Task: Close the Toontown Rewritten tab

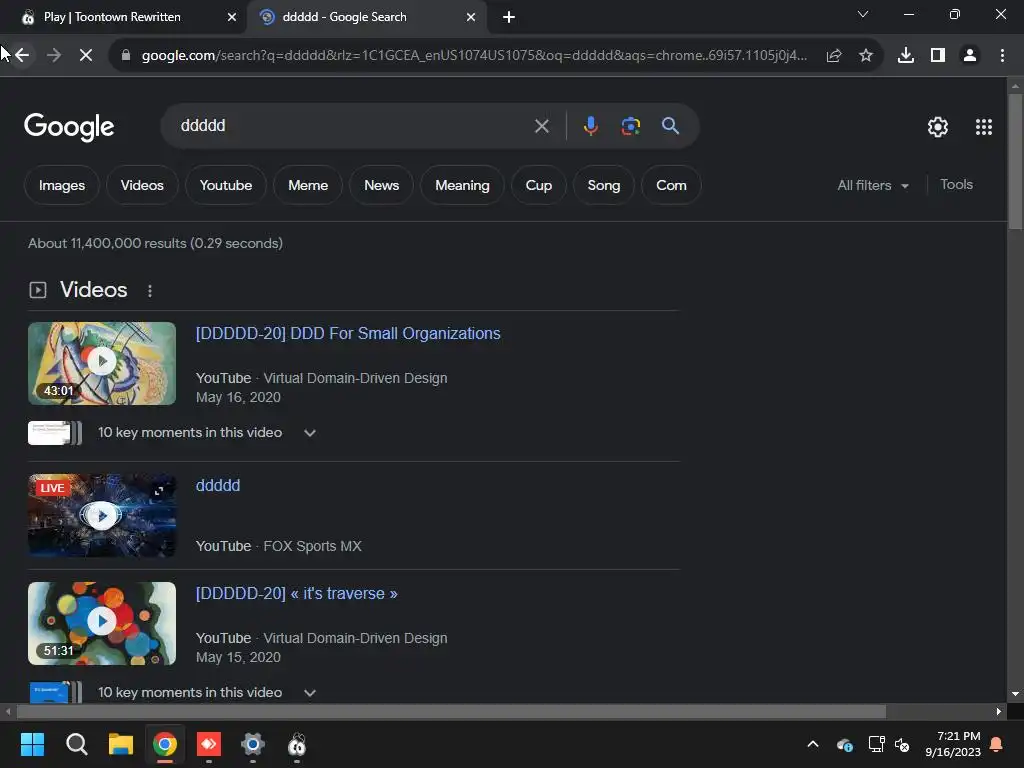Action: 232,17
